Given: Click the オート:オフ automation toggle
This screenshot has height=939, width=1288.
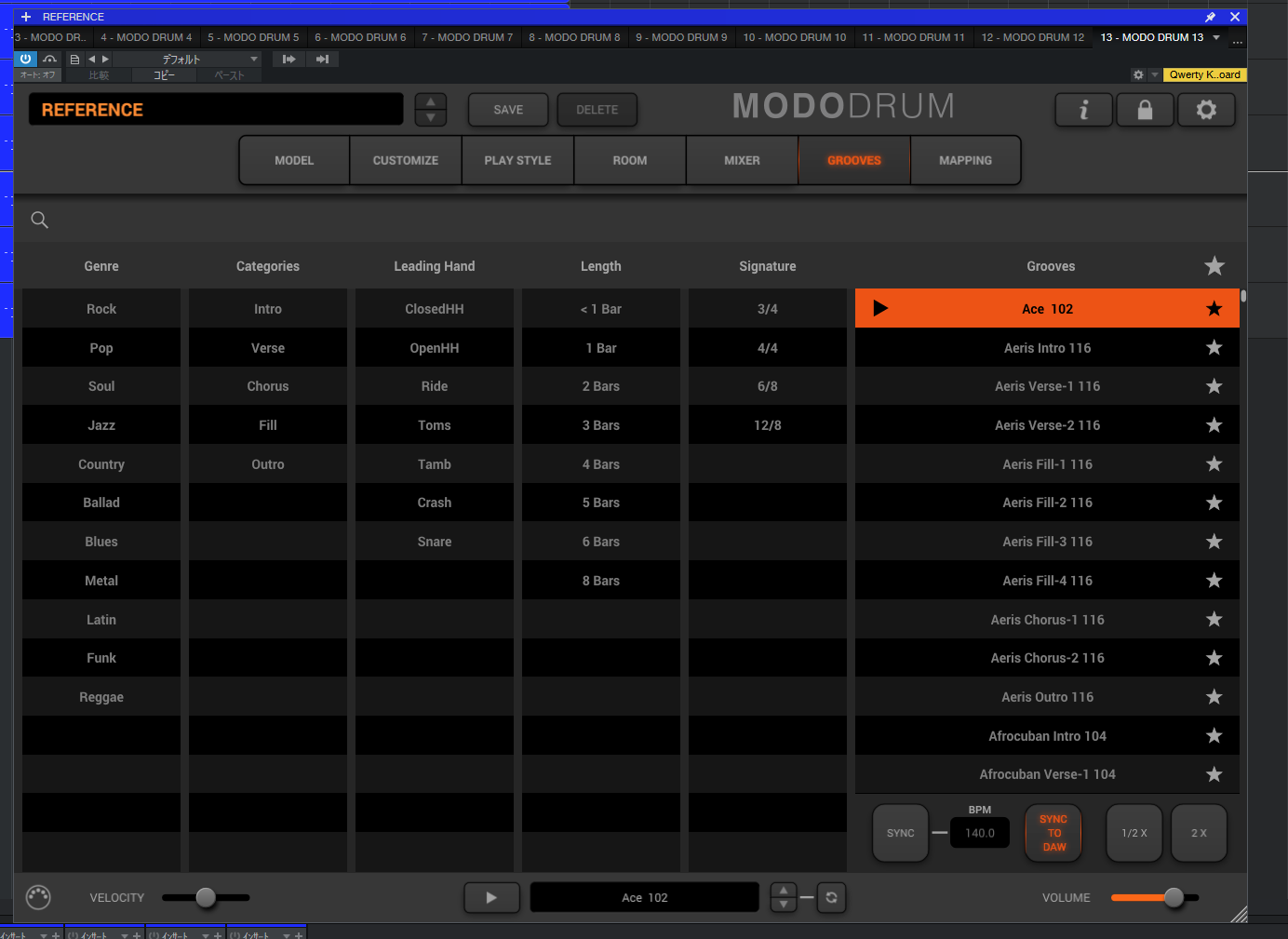Looking at the screenshot, I should click(x=37, y=75).
